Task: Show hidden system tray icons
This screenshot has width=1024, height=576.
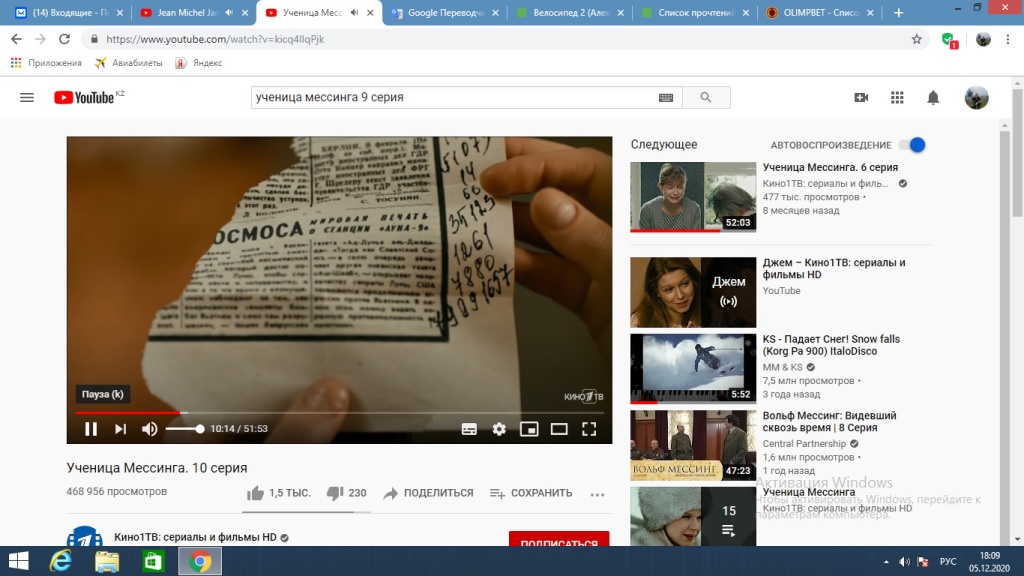Action: (x=886, y=562)
